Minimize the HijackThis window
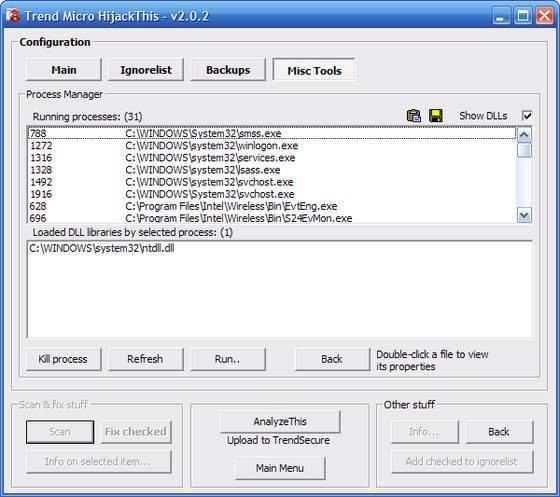 501,16
